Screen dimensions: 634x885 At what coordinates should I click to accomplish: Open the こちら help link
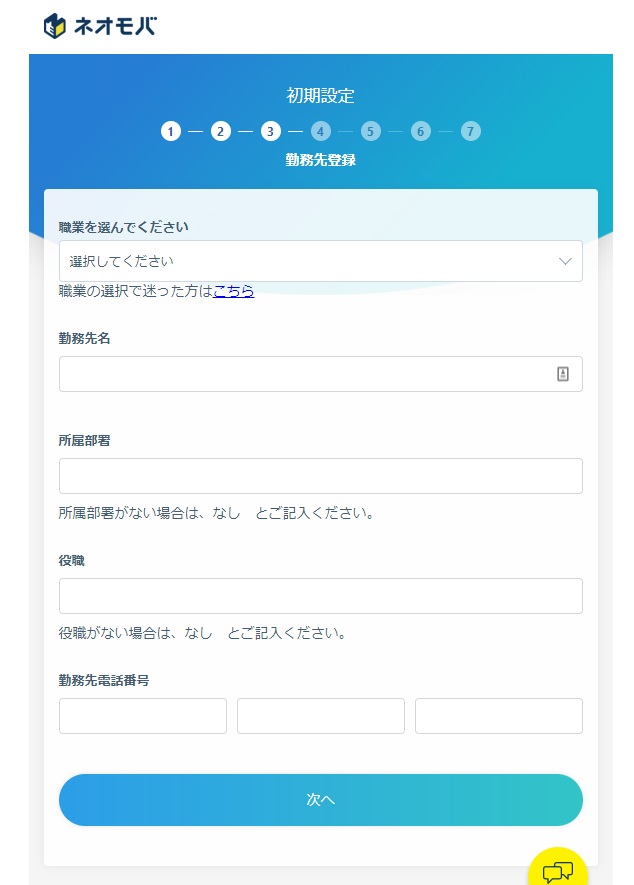pos(233,291)
